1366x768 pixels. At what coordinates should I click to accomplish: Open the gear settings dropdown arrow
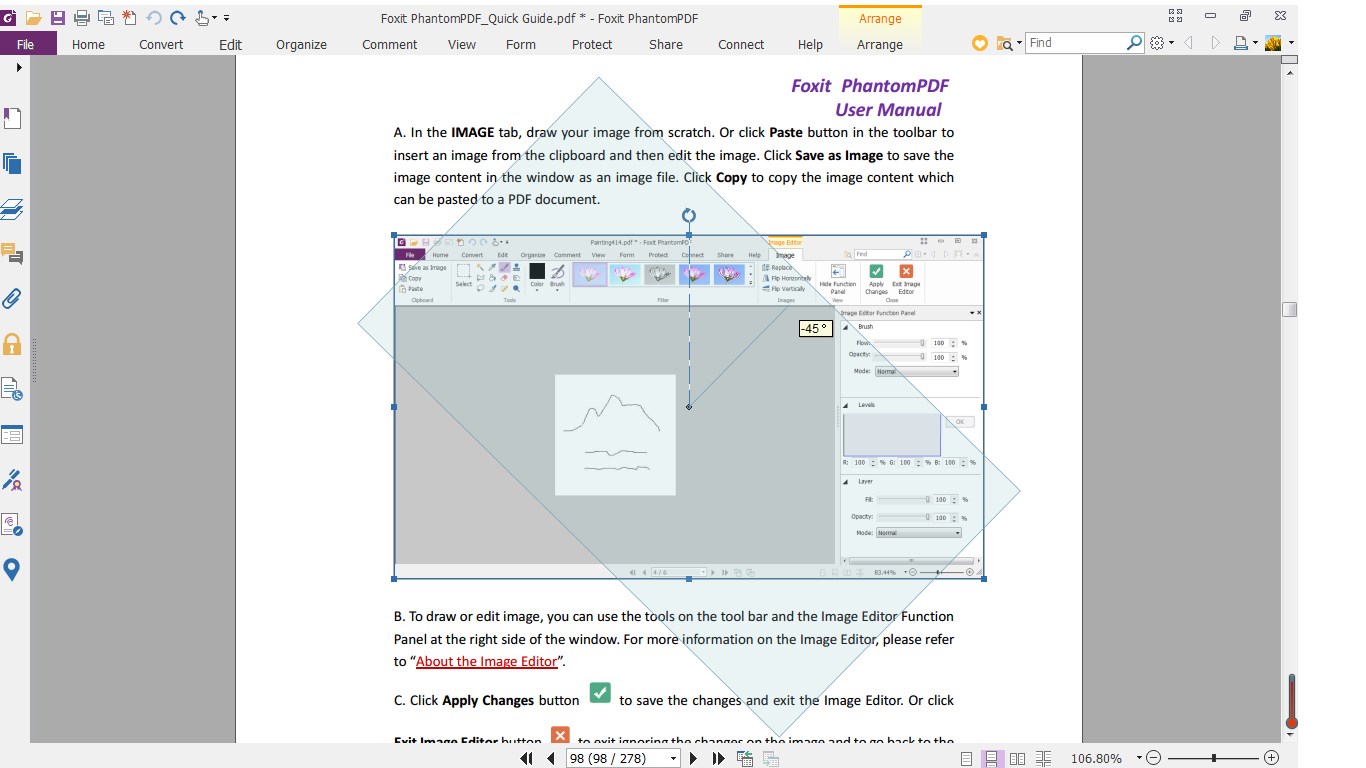point(1171,43)
